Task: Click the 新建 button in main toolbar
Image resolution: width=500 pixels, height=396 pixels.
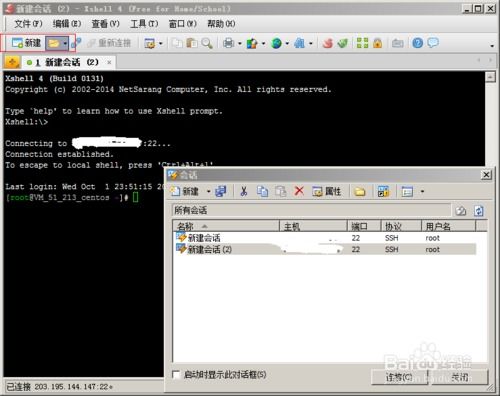Action: [x=26, y=43]
